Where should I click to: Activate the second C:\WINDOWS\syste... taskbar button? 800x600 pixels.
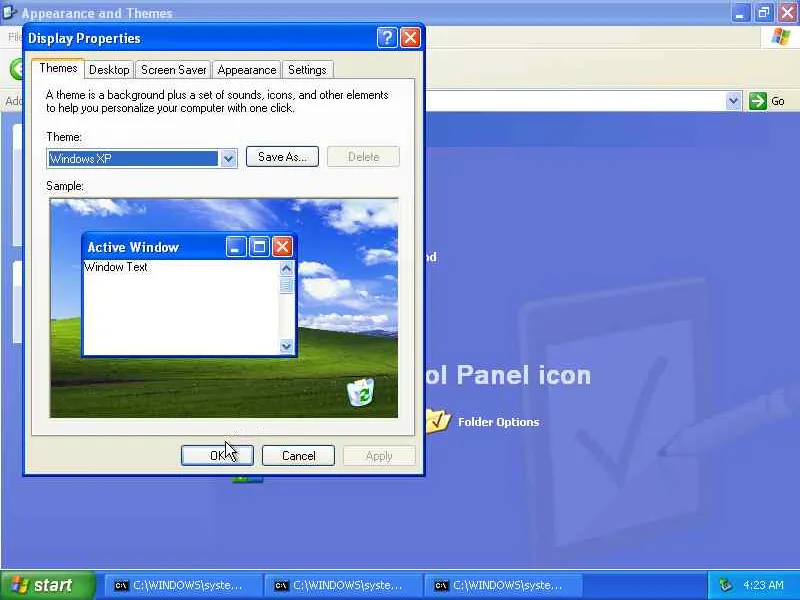[342, 585]
